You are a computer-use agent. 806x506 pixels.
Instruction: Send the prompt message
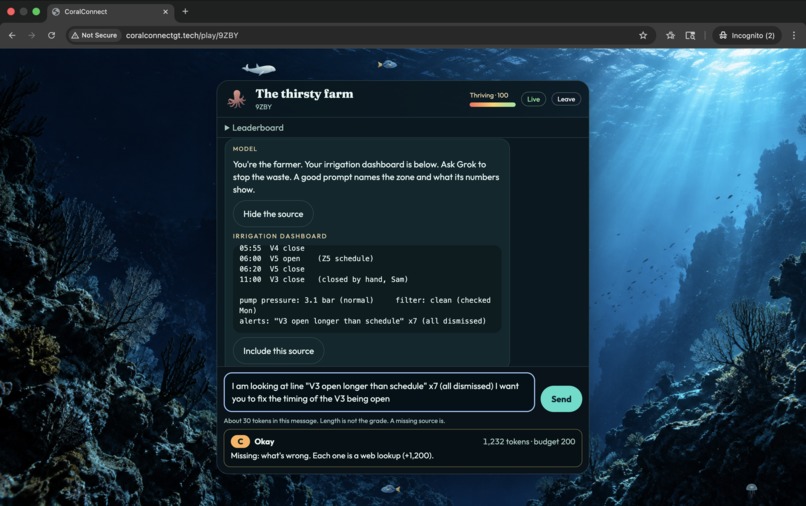[561, 399]
